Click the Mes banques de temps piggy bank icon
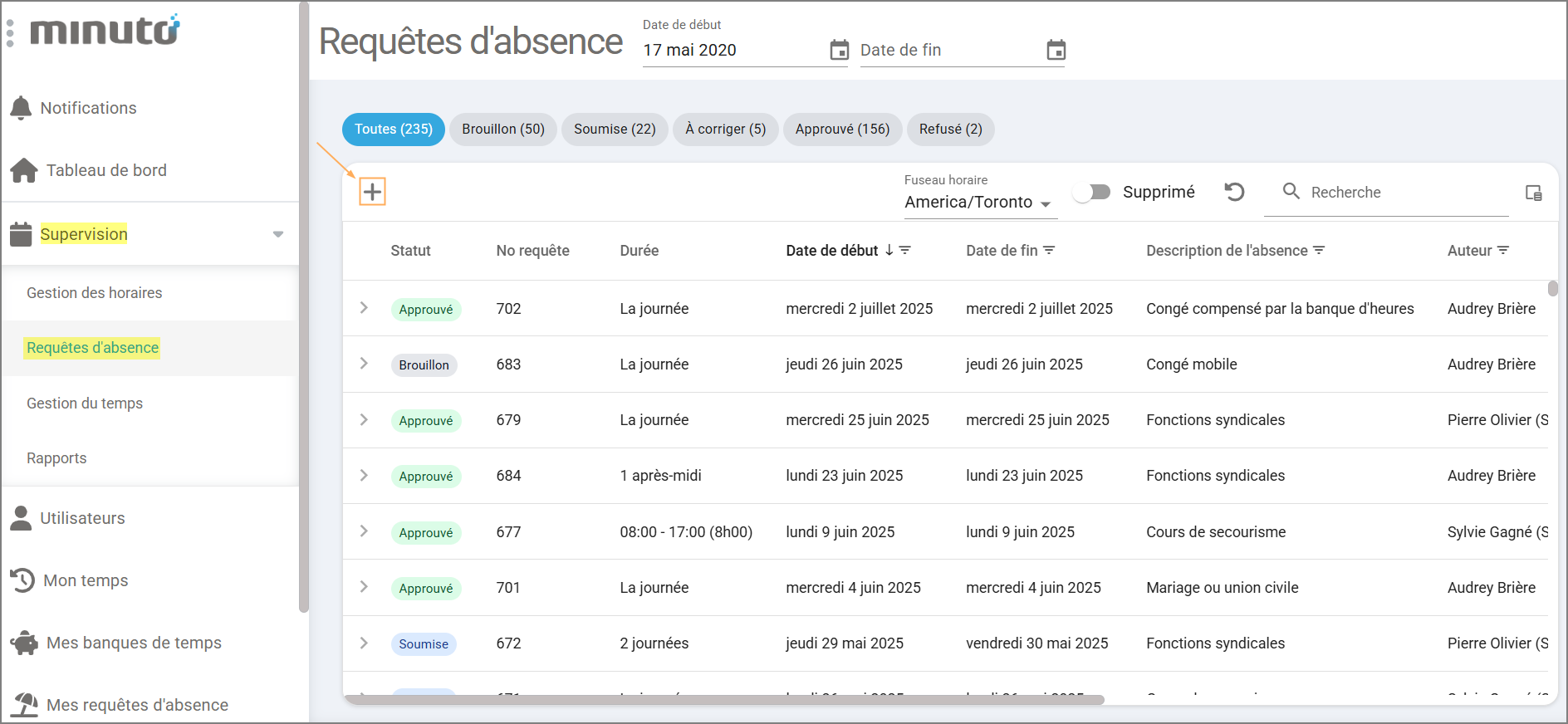The image size is (1568, 724). [x=24, y=643]
